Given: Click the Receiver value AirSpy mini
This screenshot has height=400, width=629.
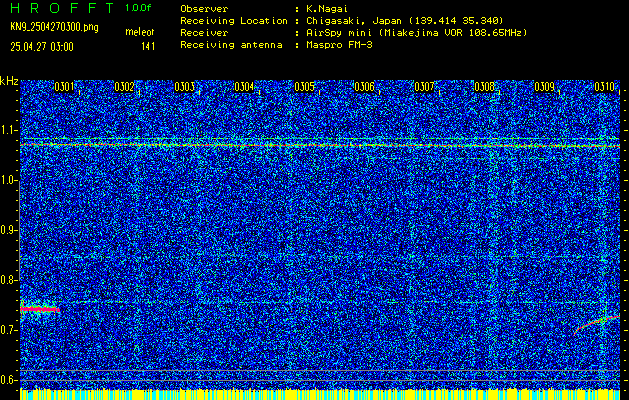Looking at the screenshot, I should pyautogui.click(x=416, y=33).
